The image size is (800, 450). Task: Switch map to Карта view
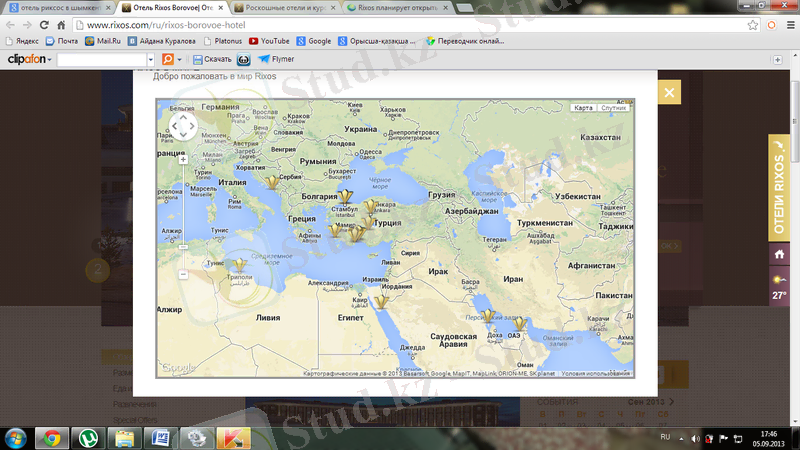pos(583,108)
